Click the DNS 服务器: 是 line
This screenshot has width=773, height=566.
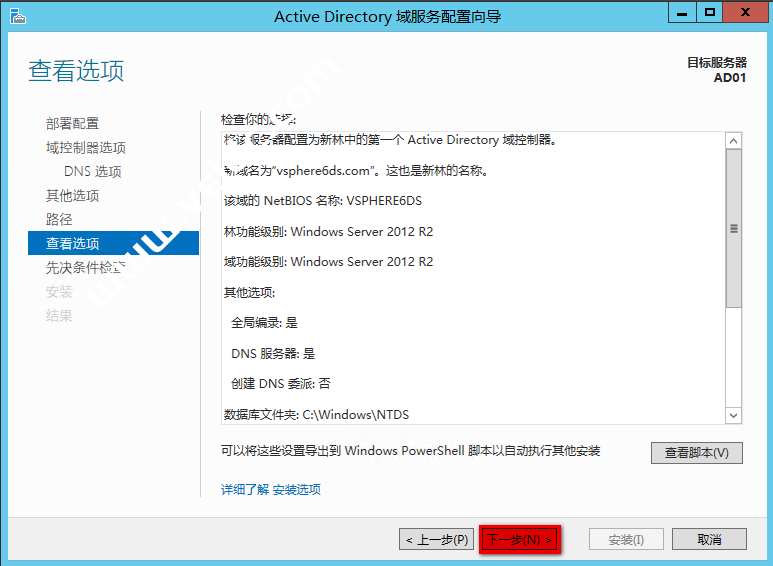tap(273, 353)
